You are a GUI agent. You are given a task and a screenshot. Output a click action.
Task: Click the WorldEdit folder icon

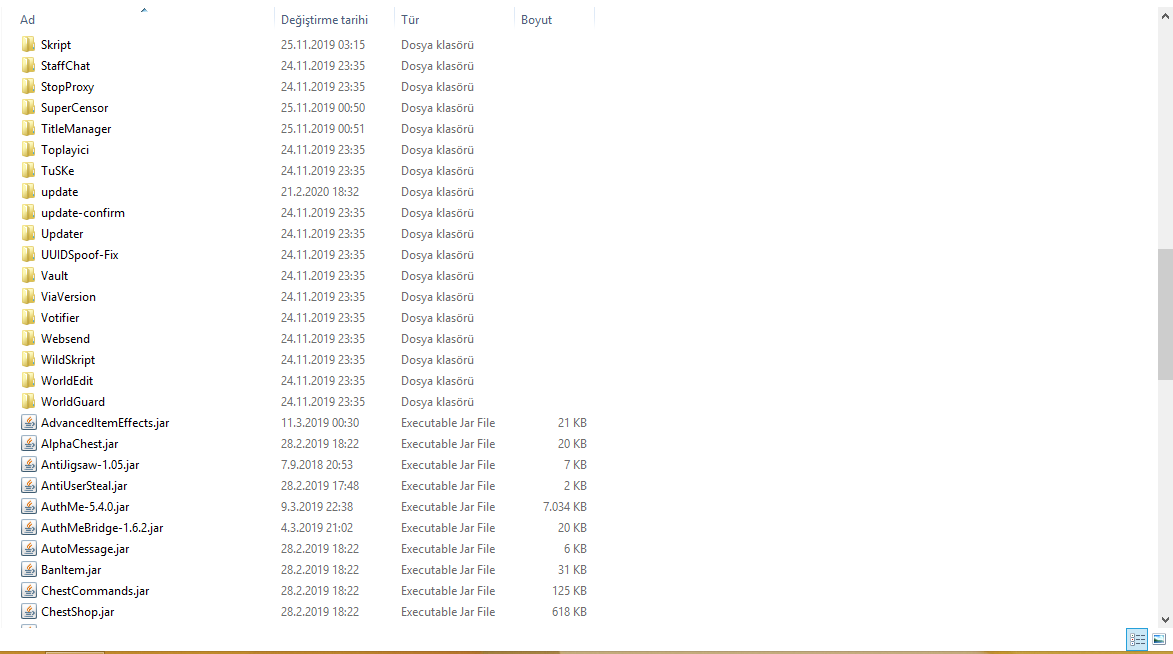pos(28,379)
